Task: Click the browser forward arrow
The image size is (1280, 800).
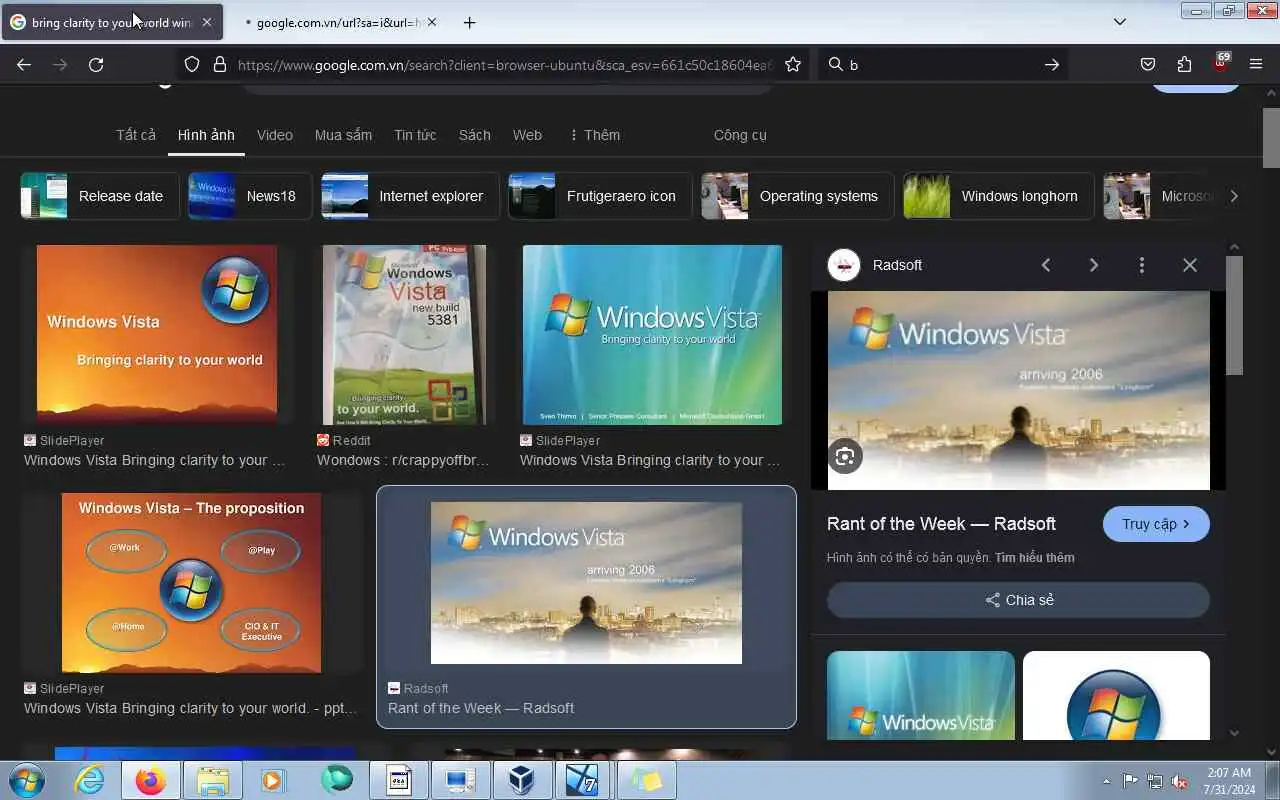Action: (x=60, y=64)
